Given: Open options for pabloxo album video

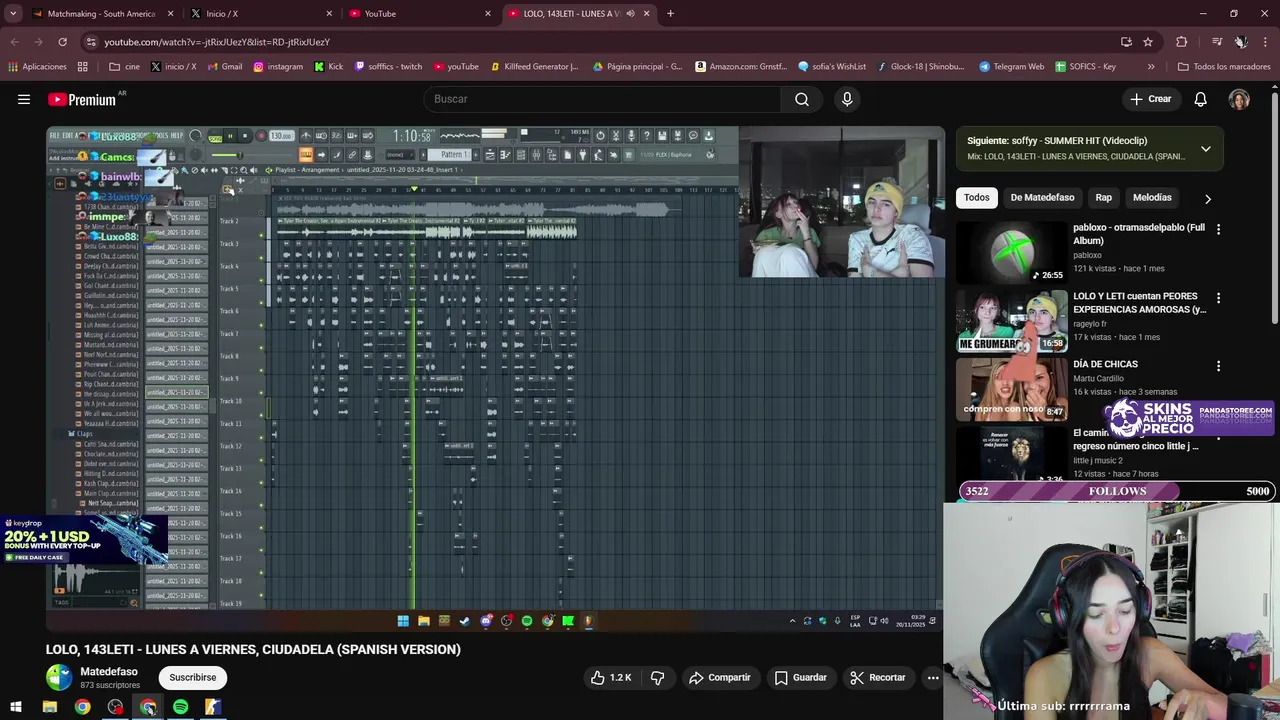Looking at the screenshot, I should click(x=1218, y=229).
